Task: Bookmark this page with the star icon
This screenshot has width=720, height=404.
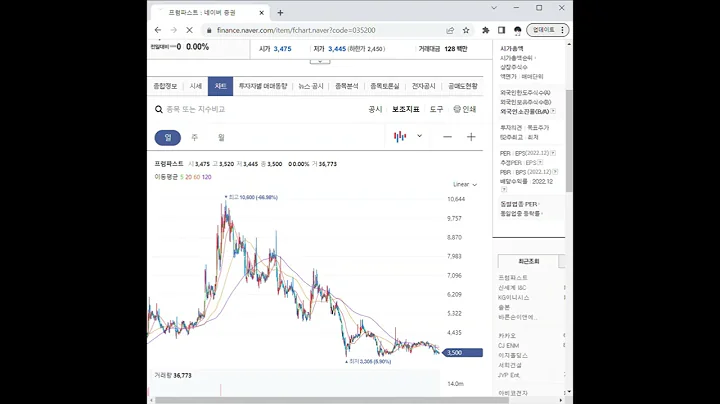Action: point(466,30)
